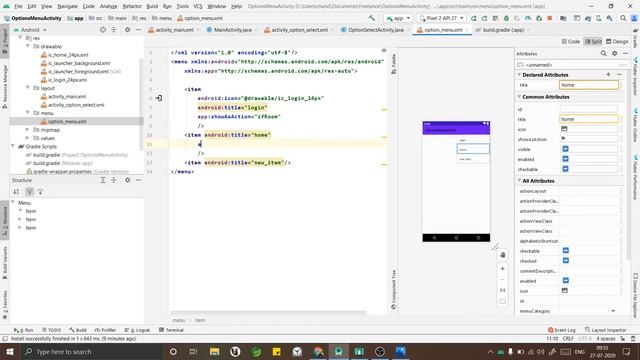Click the Debug app bug icon
The height and width of the screenshot is (360, 640).
506,18
